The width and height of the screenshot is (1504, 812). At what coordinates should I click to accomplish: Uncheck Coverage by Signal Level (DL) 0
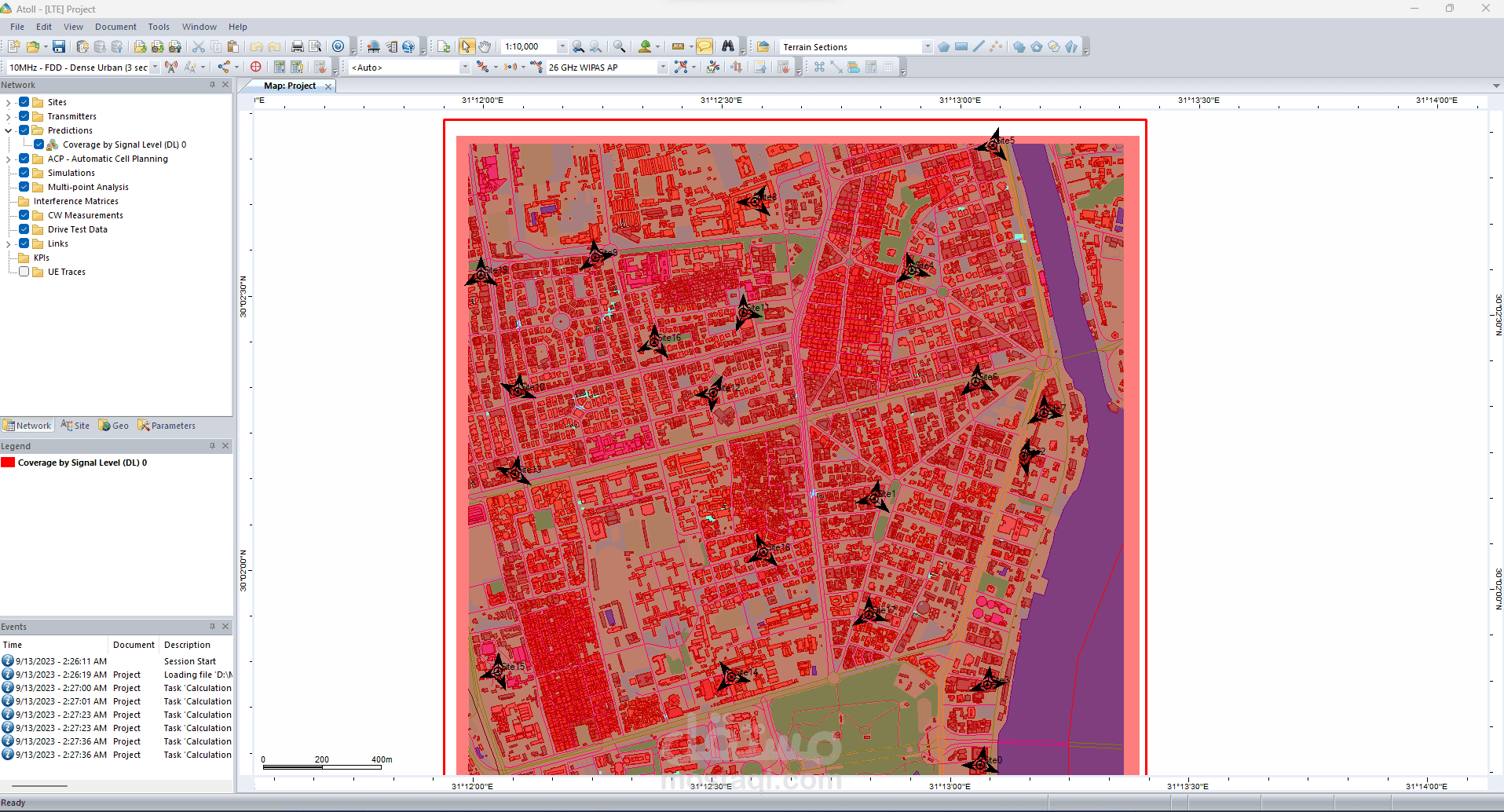click(38, 144)
